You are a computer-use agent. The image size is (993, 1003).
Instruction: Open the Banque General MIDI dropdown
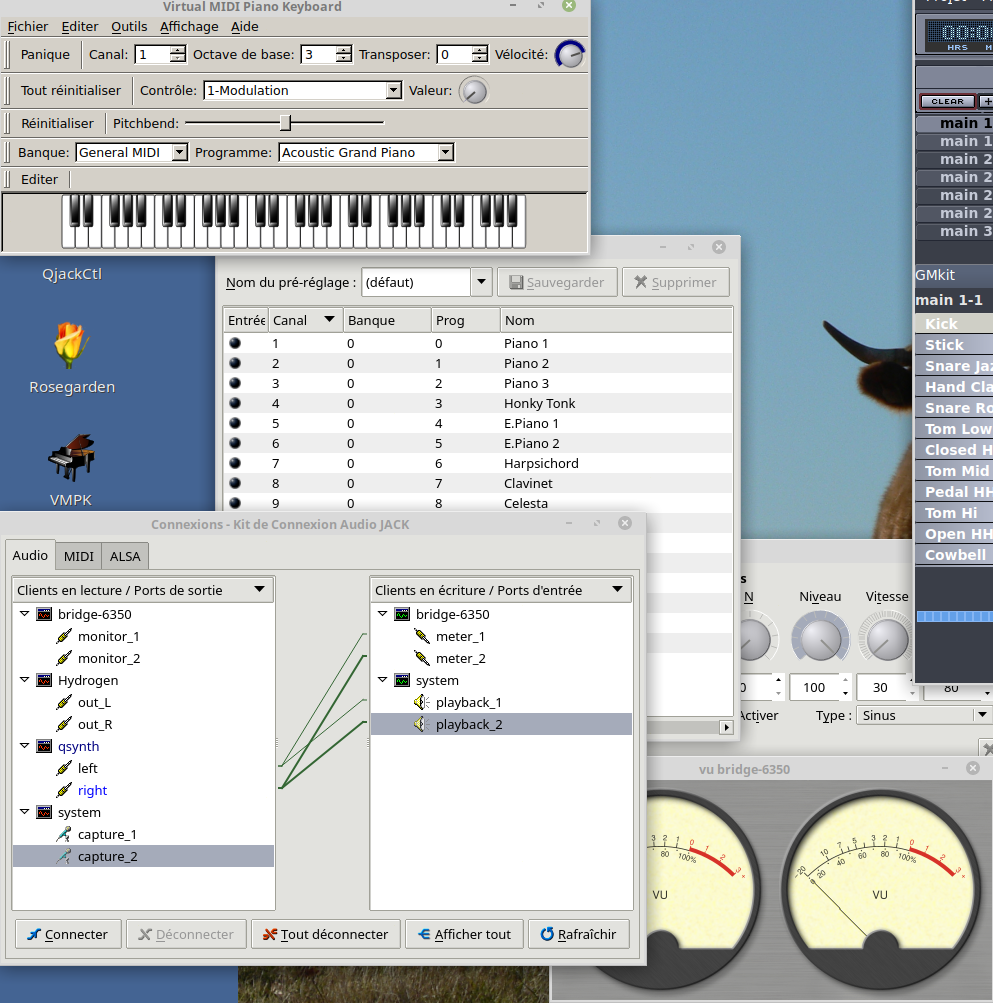pos(180,152)
